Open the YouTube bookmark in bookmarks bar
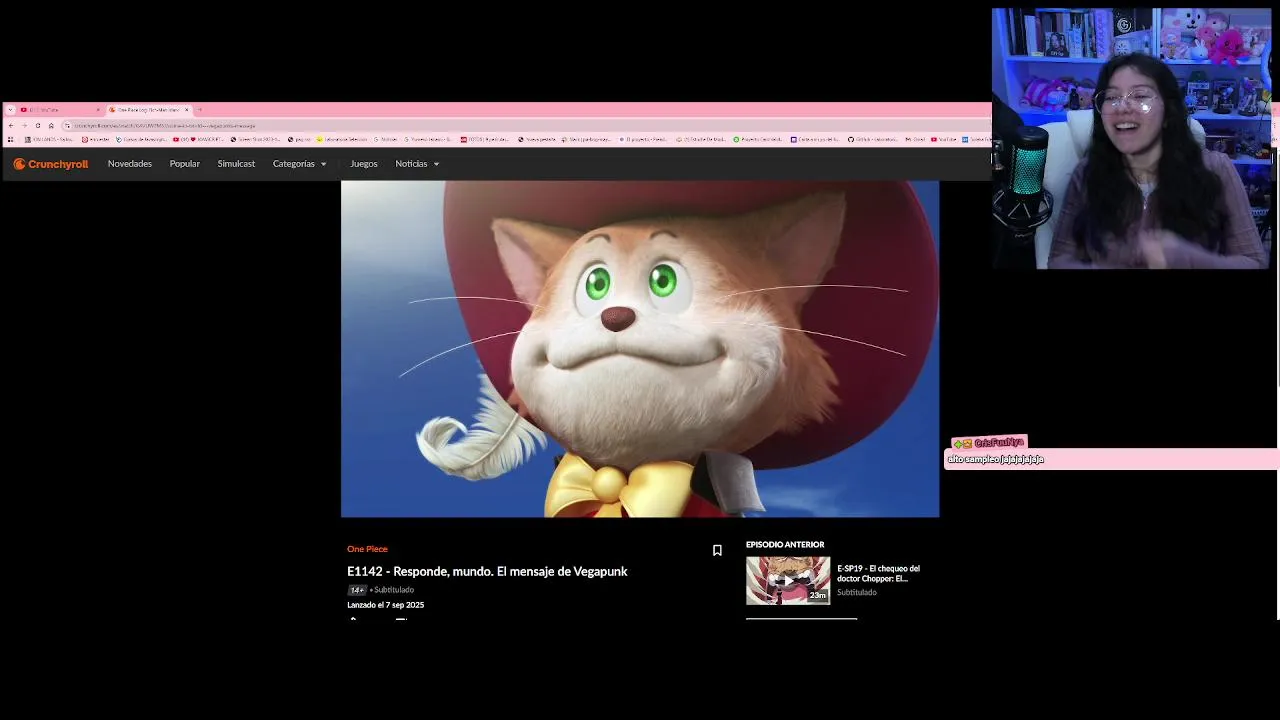 (x=944, y=139)
